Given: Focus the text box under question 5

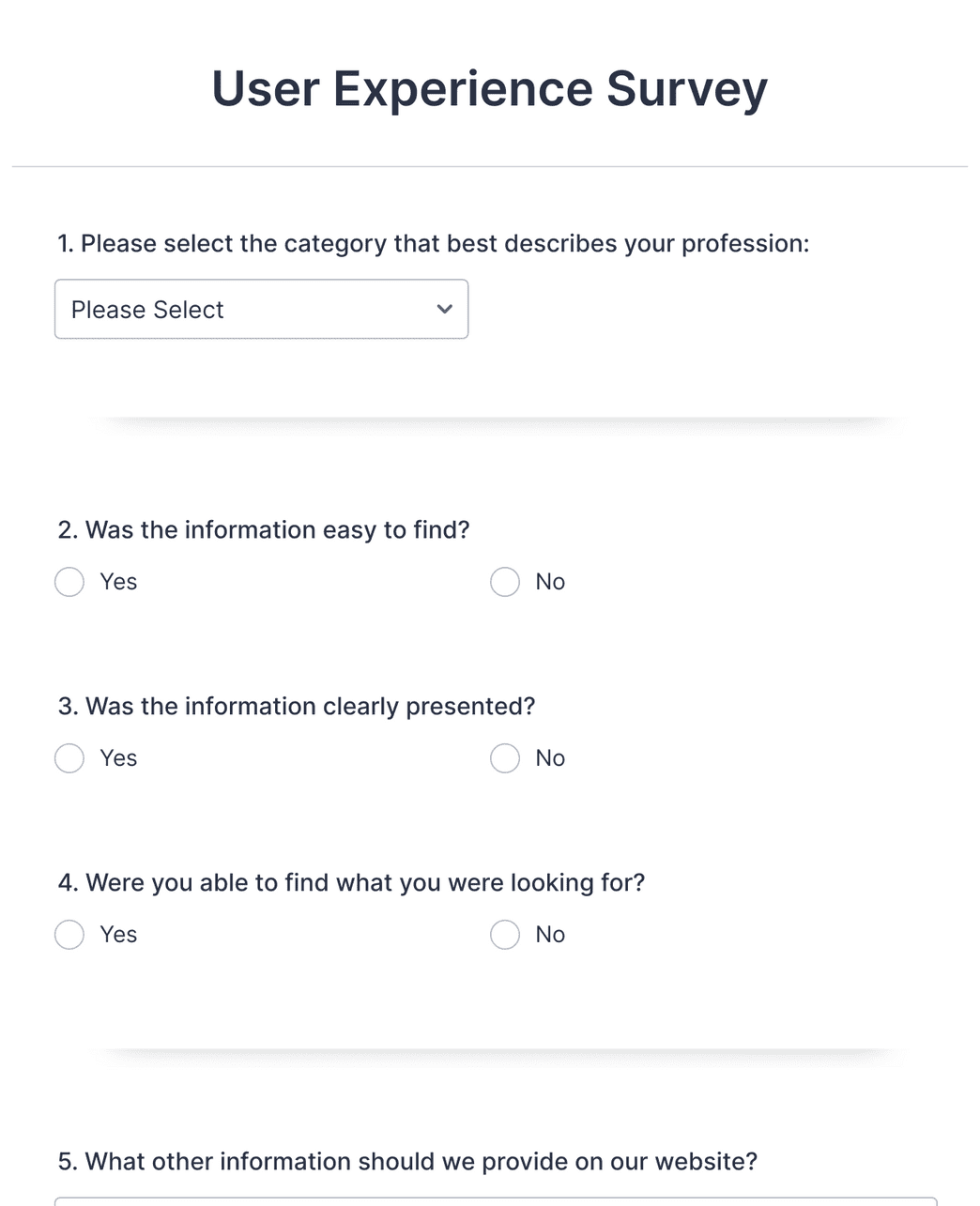Looking at the screenshot, I should click(495, 1201).
